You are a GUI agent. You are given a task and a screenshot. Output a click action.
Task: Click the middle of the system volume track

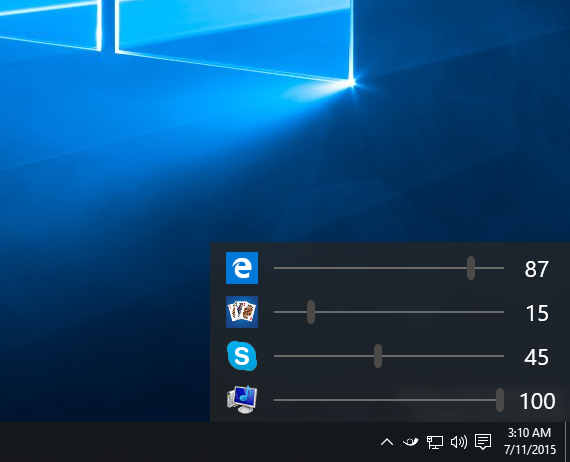pos(389,400)
